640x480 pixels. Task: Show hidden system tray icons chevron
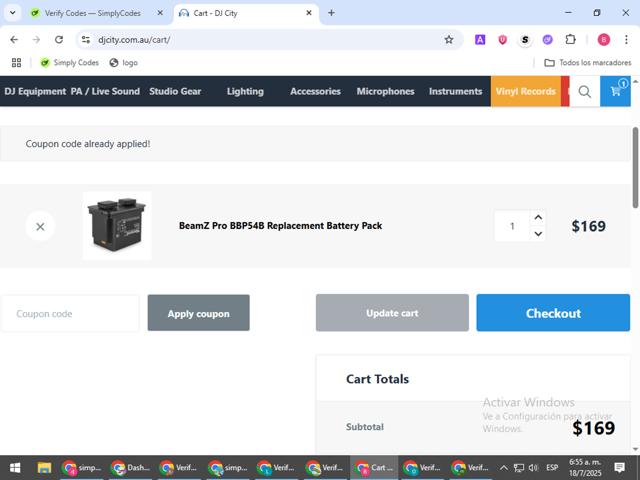pyautogui.click(x=504, y=468)
